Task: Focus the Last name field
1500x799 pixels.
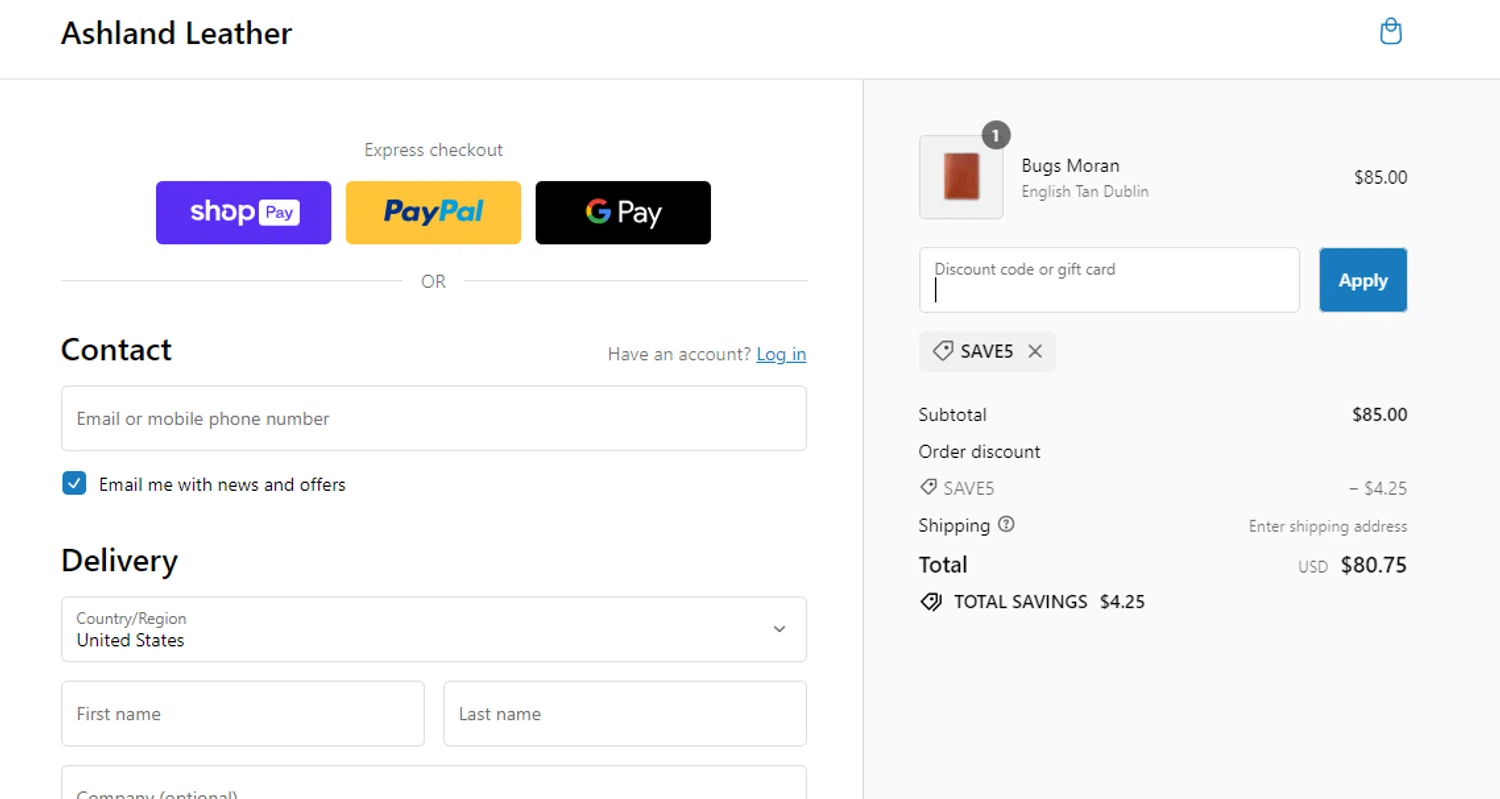Action: [x=625, y=714]
